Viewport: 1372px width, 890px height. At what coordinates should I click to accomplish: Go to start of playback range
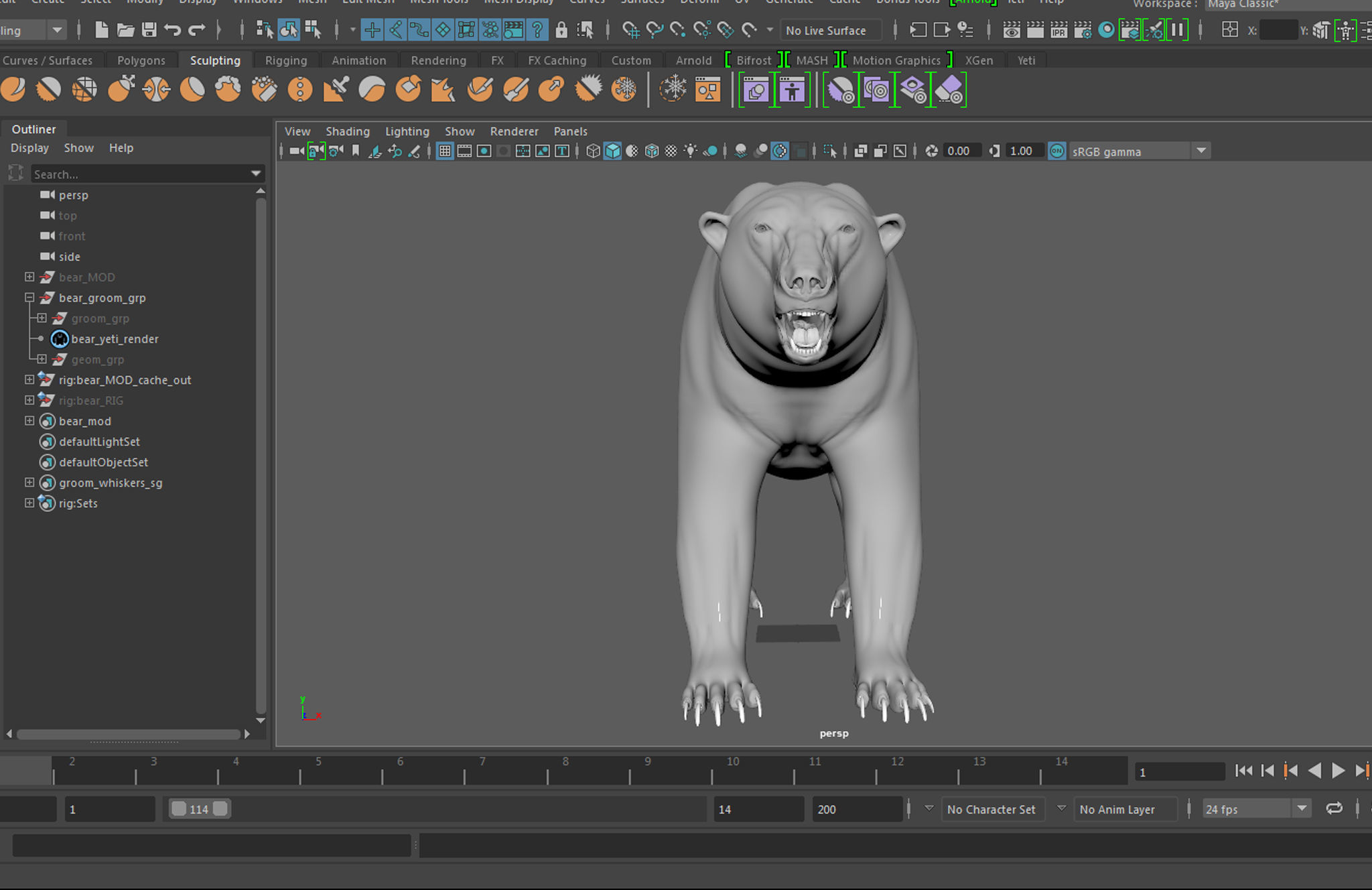pyautogui.click(x=1243, y=771)
